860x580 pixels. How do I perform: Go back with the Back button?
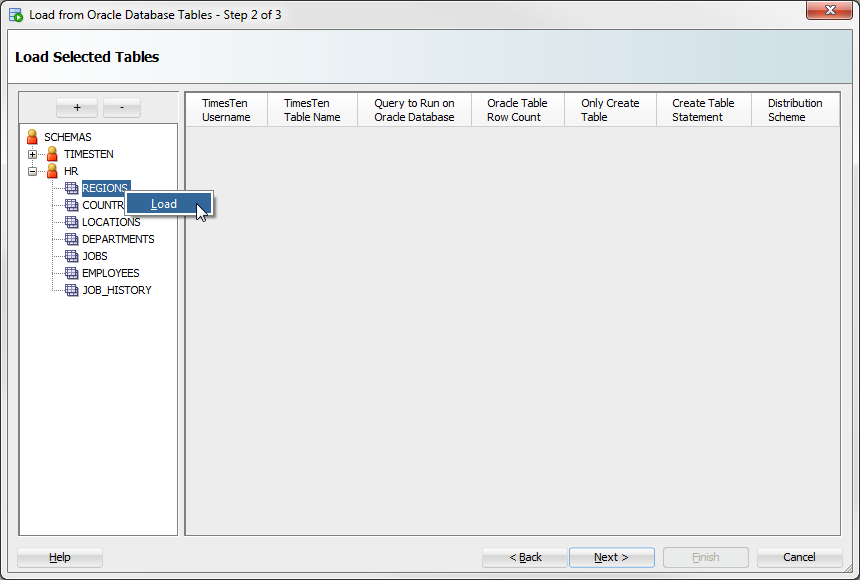[x=525, y=557]
